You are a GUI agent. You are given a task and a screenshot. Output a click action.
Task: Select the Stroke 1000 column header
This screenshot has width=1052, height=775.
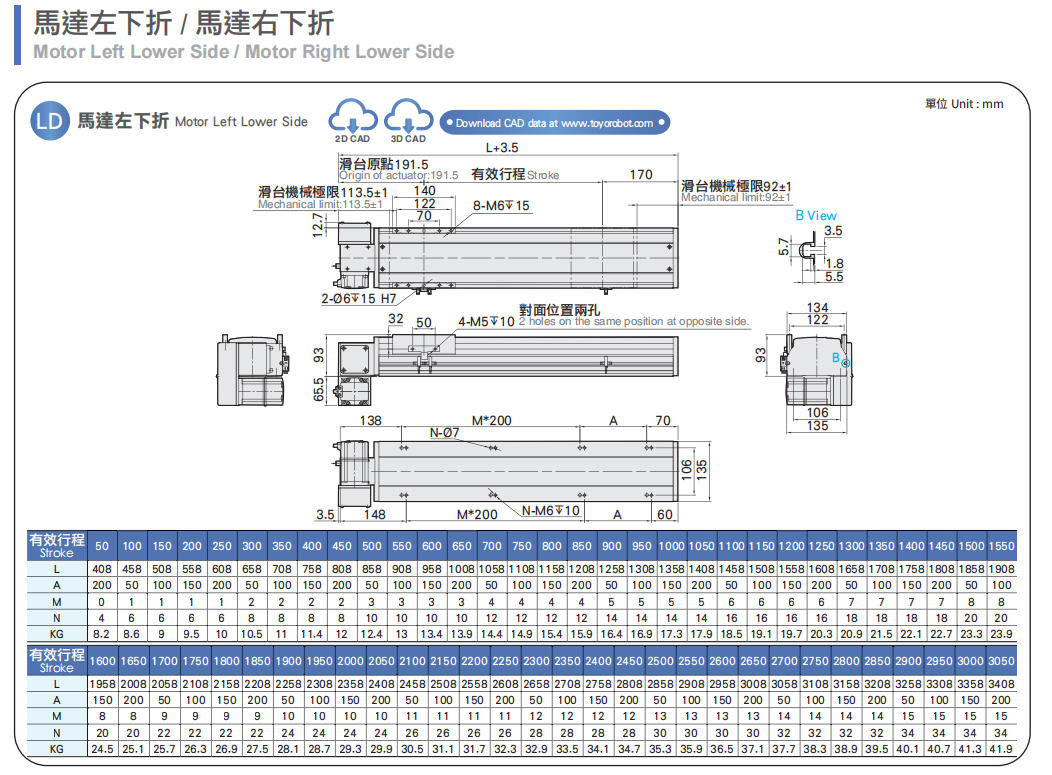(672, 547)
